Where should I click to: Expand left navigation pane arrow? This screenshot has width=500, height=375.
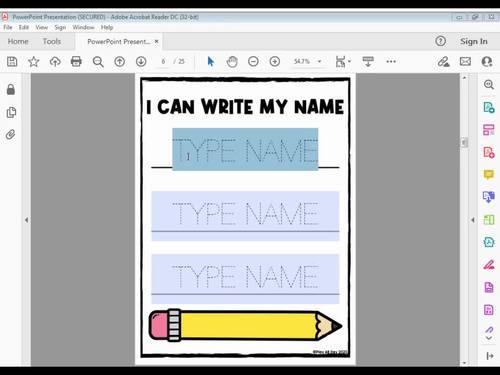coord(26,220)
